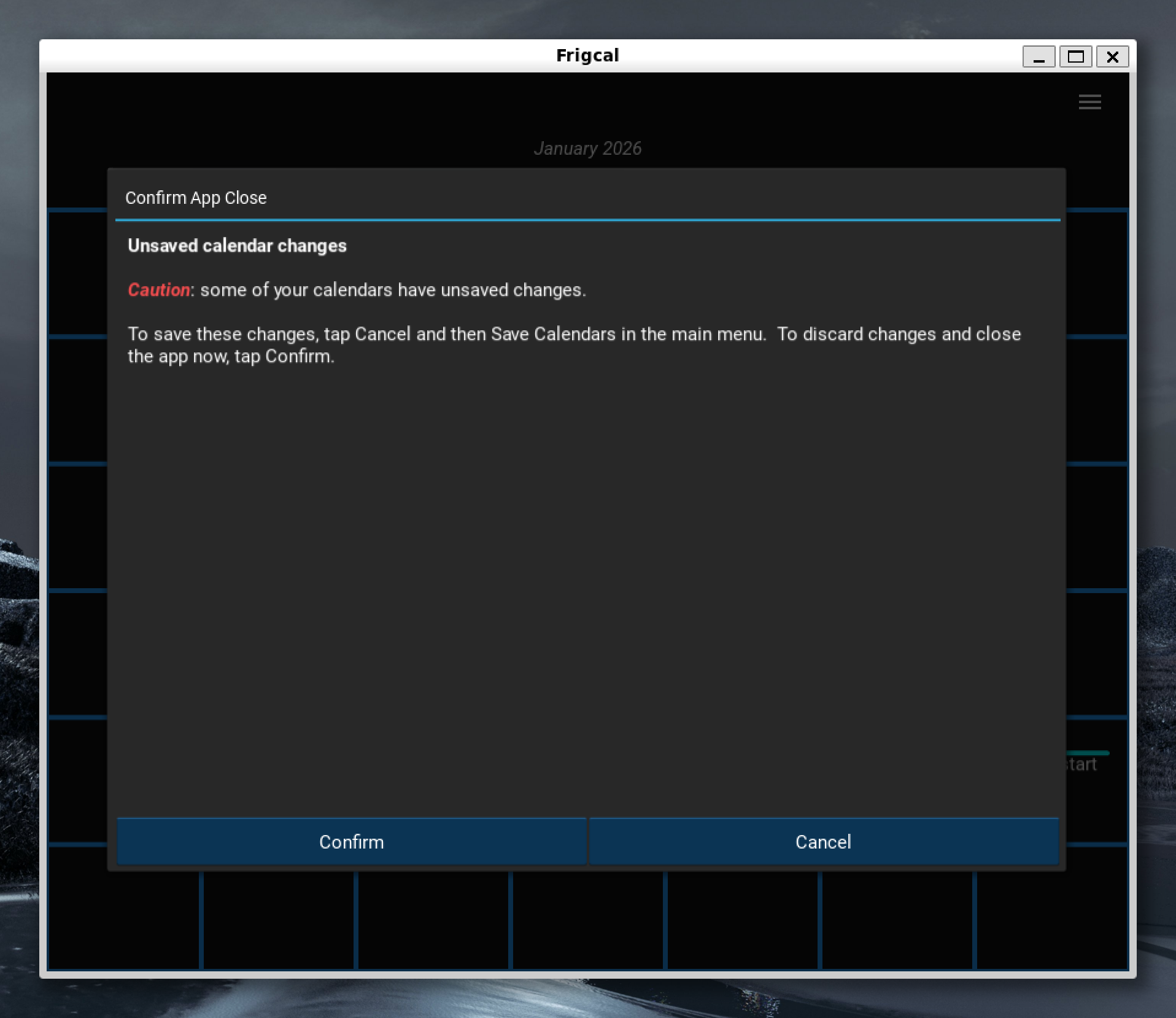The width and height of the screenshot is (1176, 1018).
Task: Click the red Caution word
Action: [x=158, y=290]
